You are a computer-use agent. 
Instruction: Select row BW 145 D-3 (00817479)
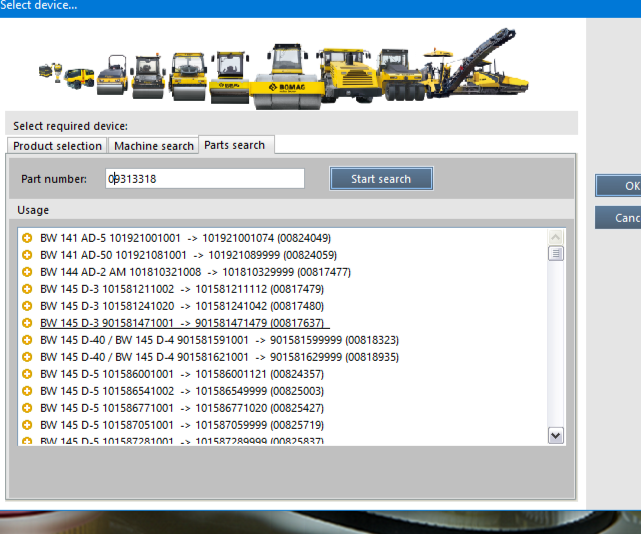182,289
